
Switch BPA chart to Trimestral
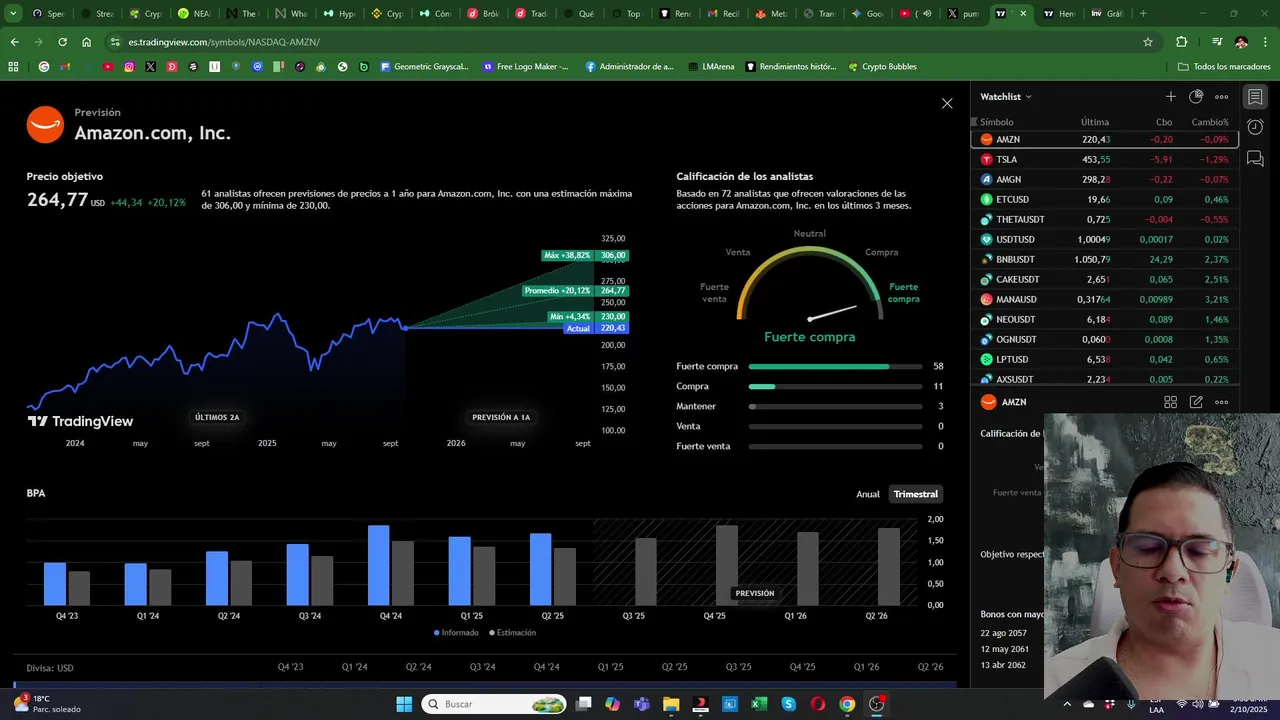pos(916,494)
